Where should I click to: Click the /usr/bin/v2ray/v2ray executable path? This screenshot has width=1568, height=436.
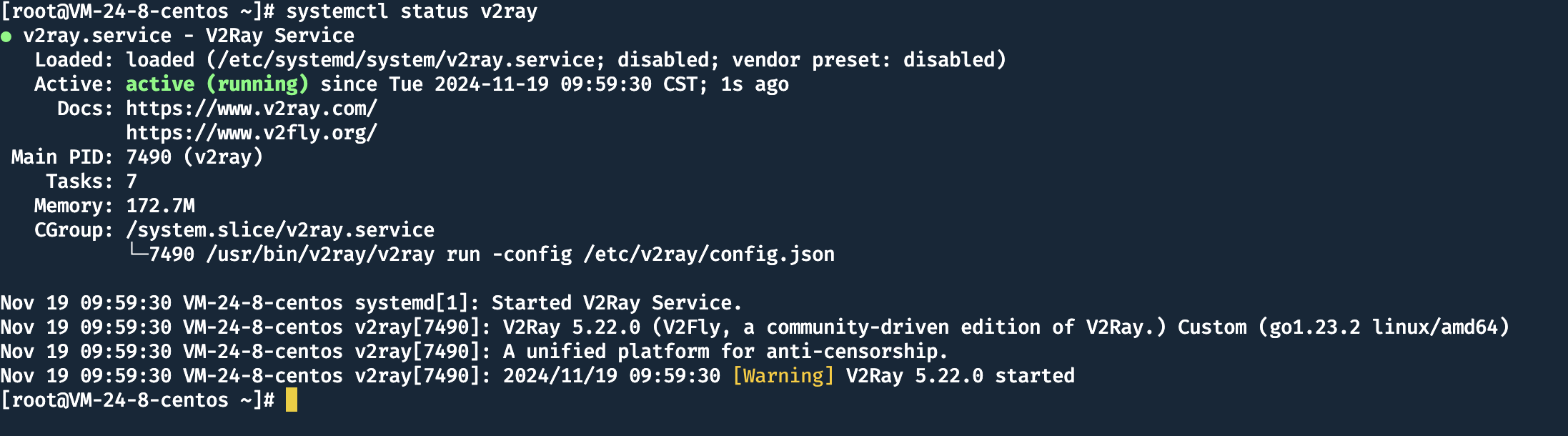pyautogui.click(x=320, y=254)
